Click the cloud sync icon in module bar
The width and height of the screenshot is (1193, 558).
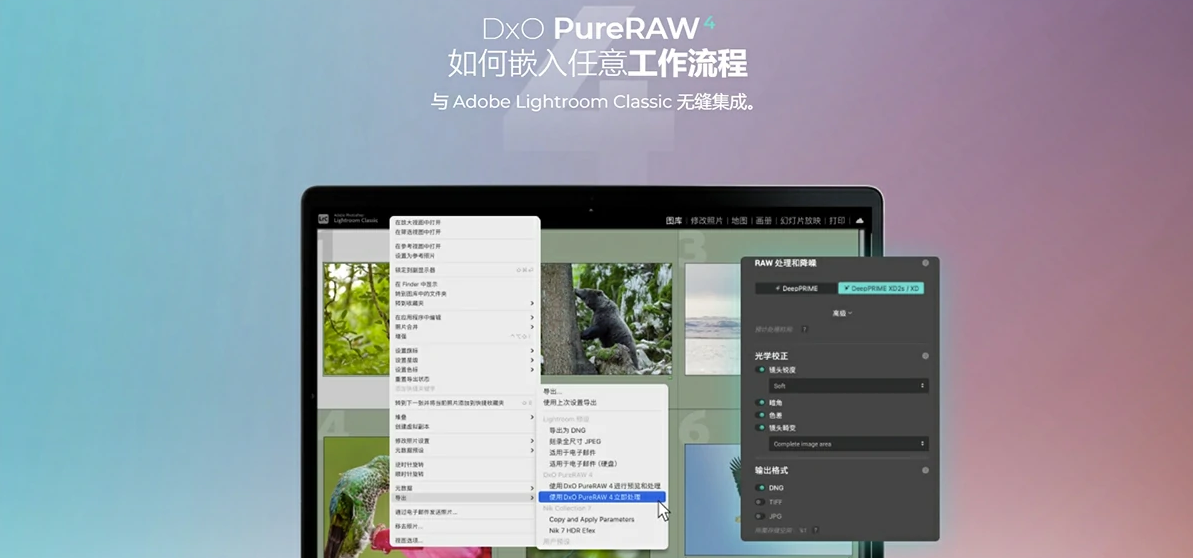point(860,221)
